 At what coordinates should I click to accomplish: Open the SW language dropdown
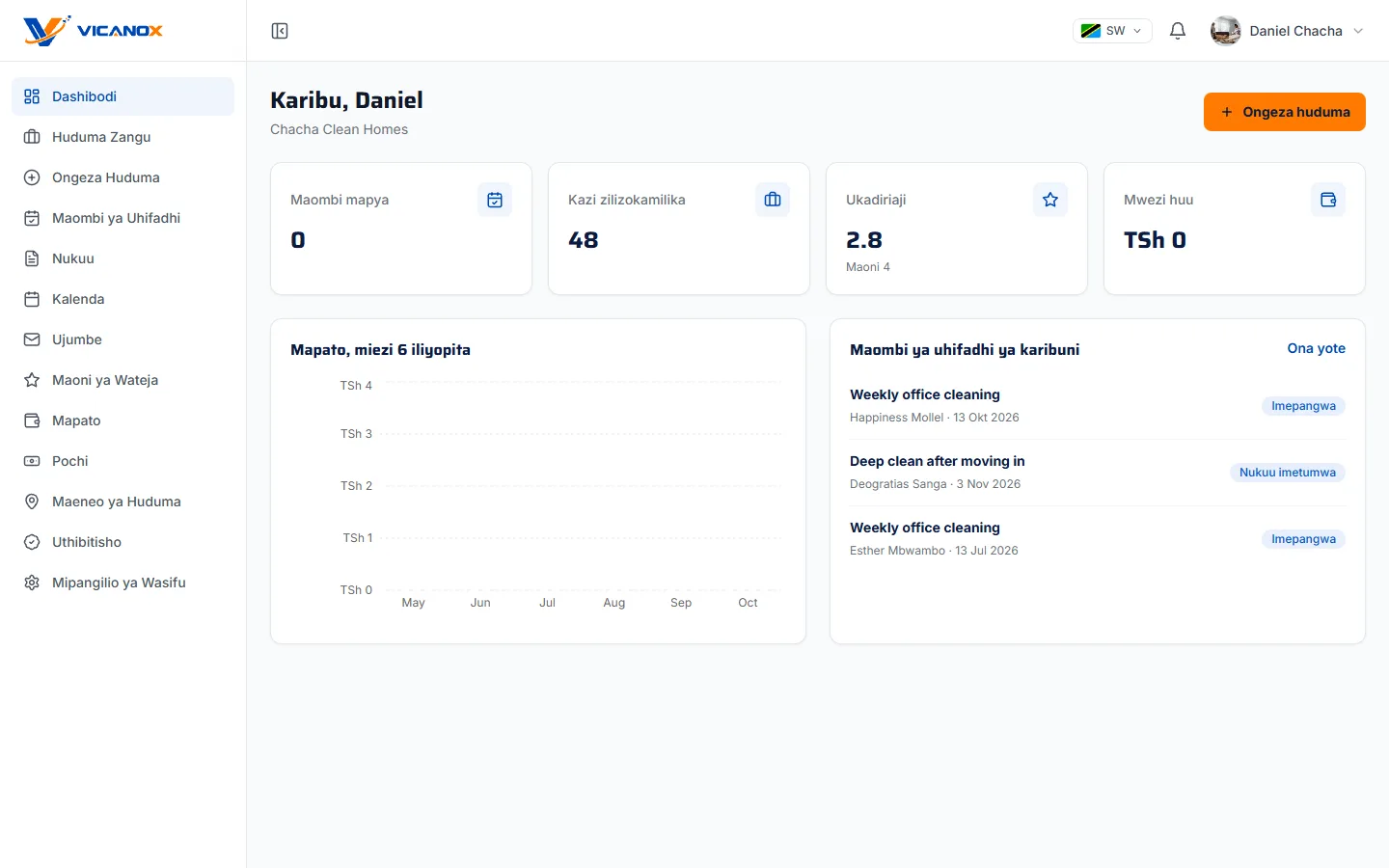point(1112,31)
